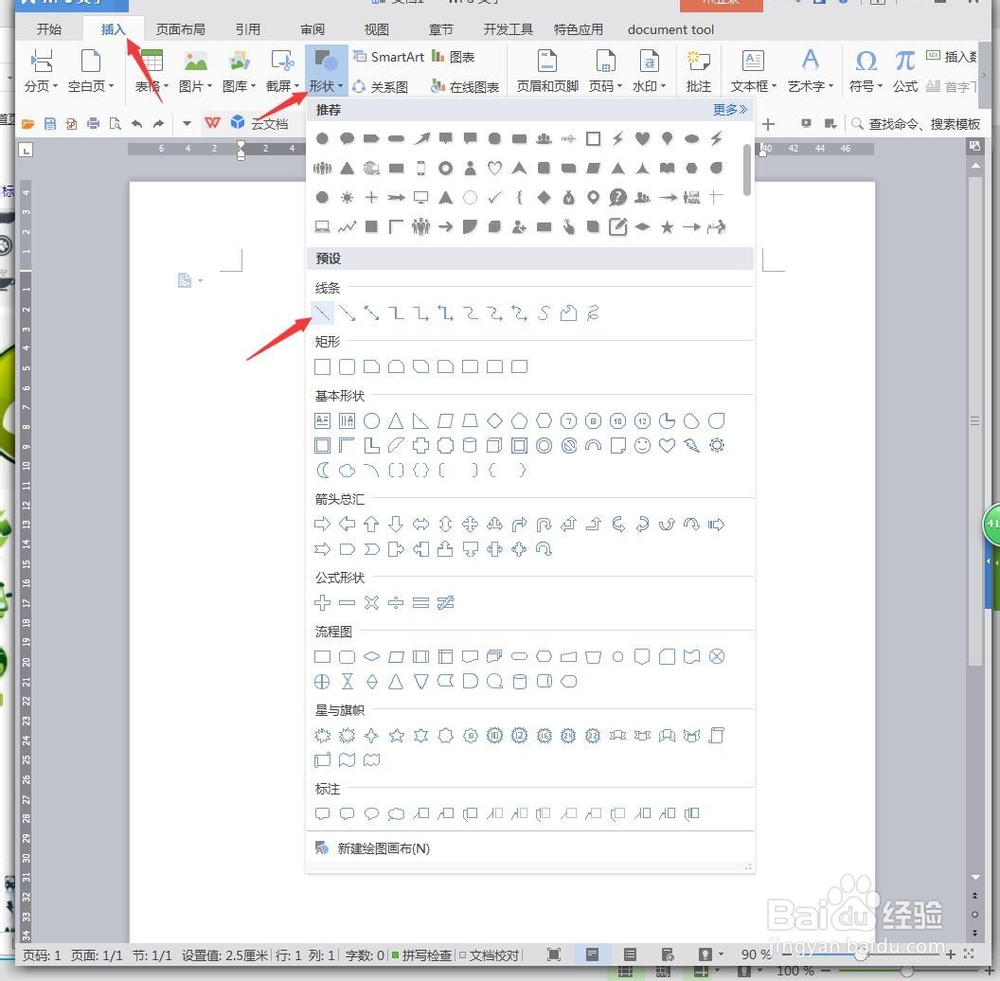The height and width of the screenshot is (981, 1000).
Task: Click the 图片 insert picture icon
Action: point(195,62)
